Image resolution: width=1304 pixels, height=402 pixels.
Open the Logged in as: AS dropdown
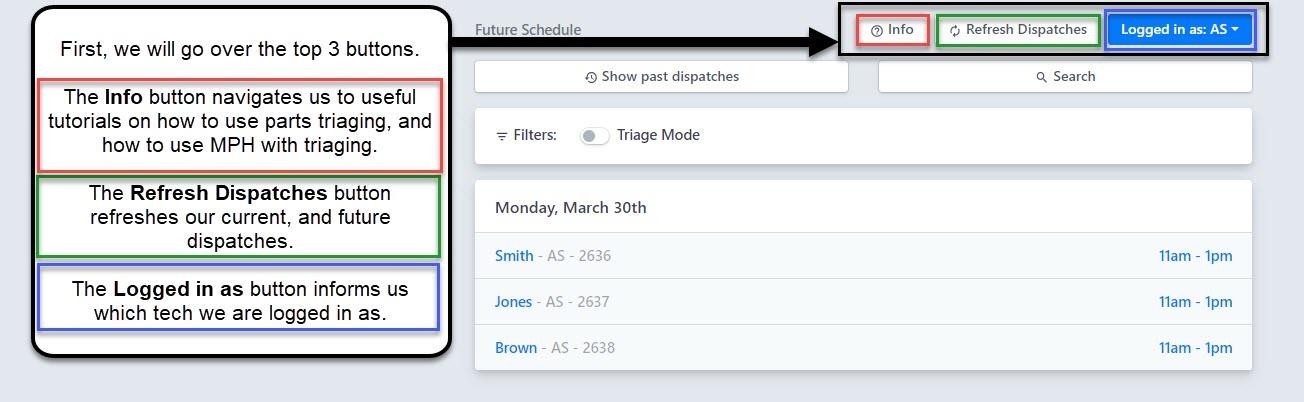pos(1179,30)
